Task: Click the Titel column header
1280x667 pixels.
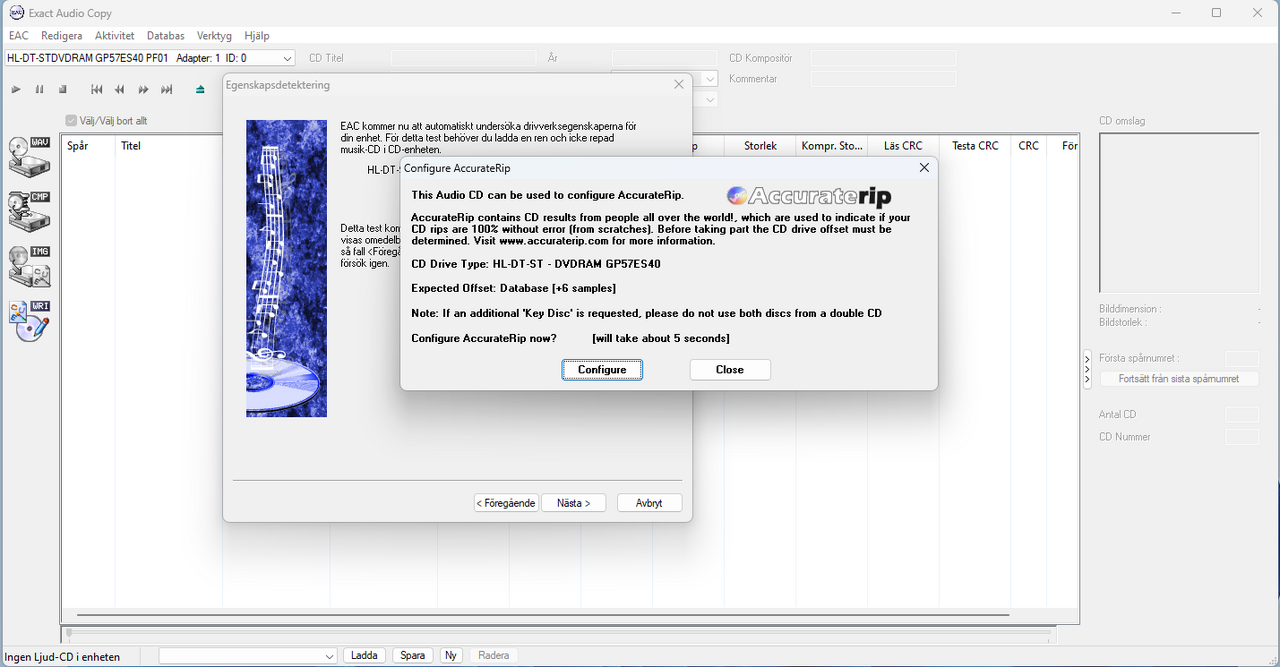Action: click(x=168, y=146)
